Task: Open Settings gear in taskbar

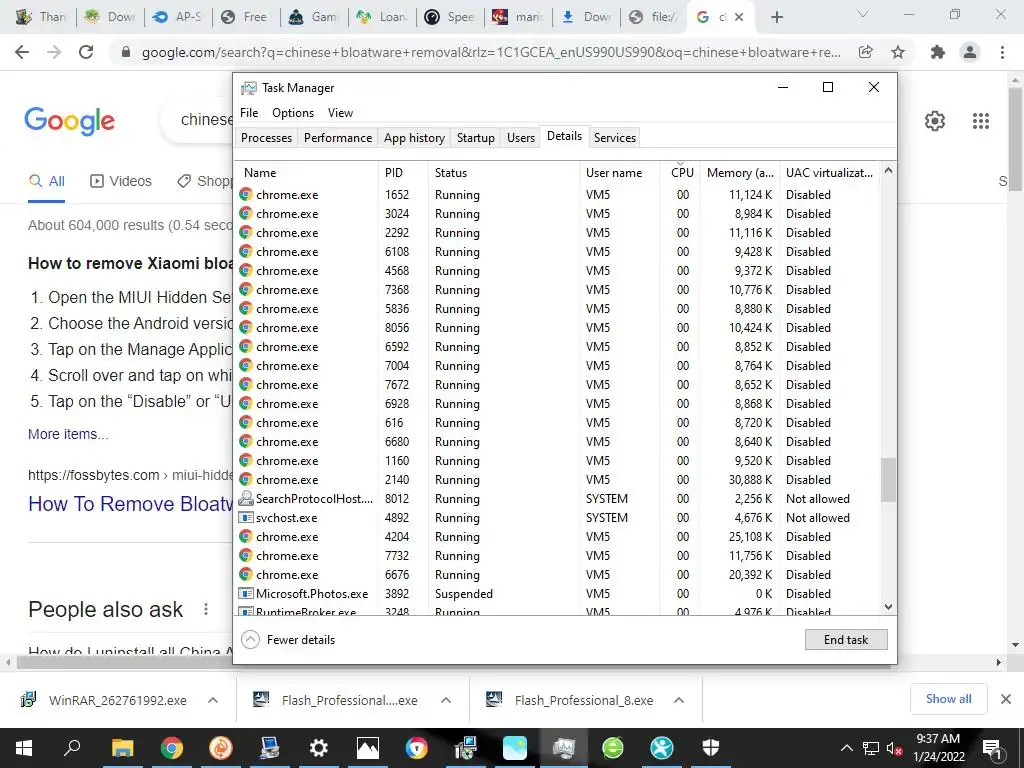Action: (319, 748)
